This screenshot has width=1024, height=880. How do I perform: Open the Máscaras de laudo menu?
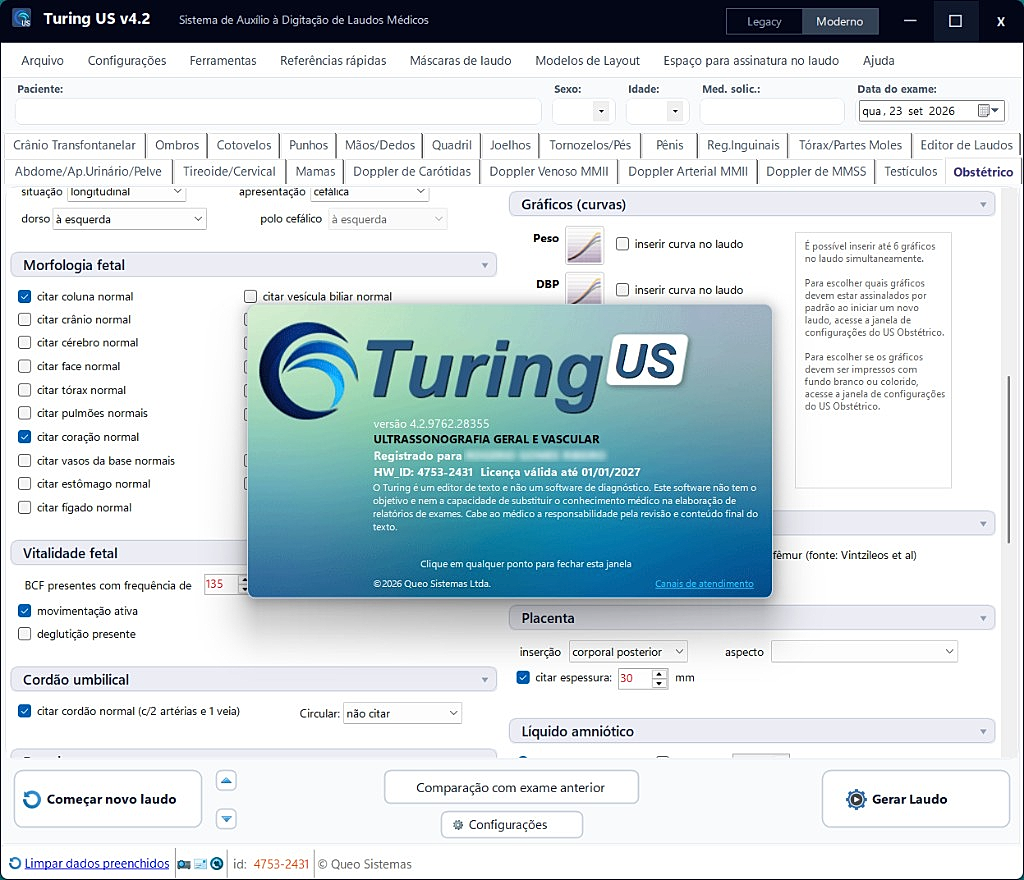pyautogui.click(x=460, y=61)
